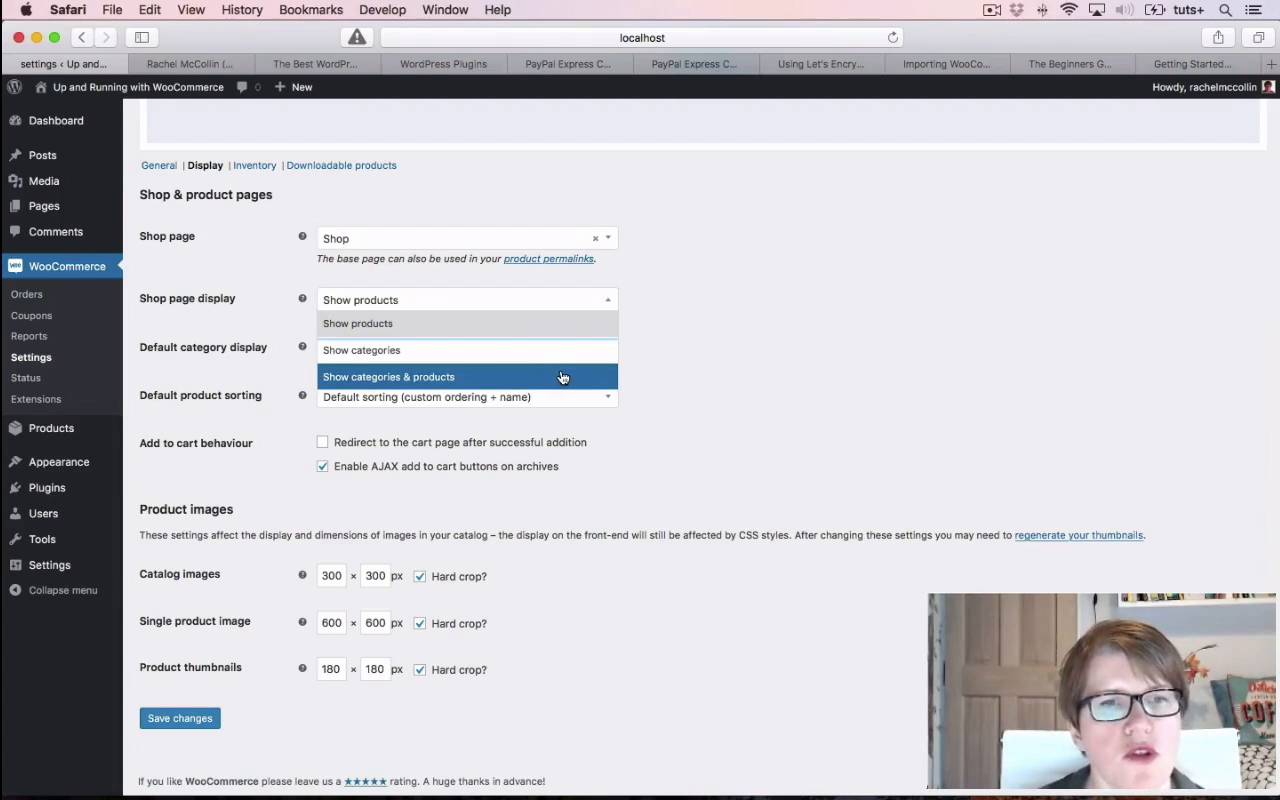
Task: Show help tip for Default product sorting
Action: tap(302, 395)
